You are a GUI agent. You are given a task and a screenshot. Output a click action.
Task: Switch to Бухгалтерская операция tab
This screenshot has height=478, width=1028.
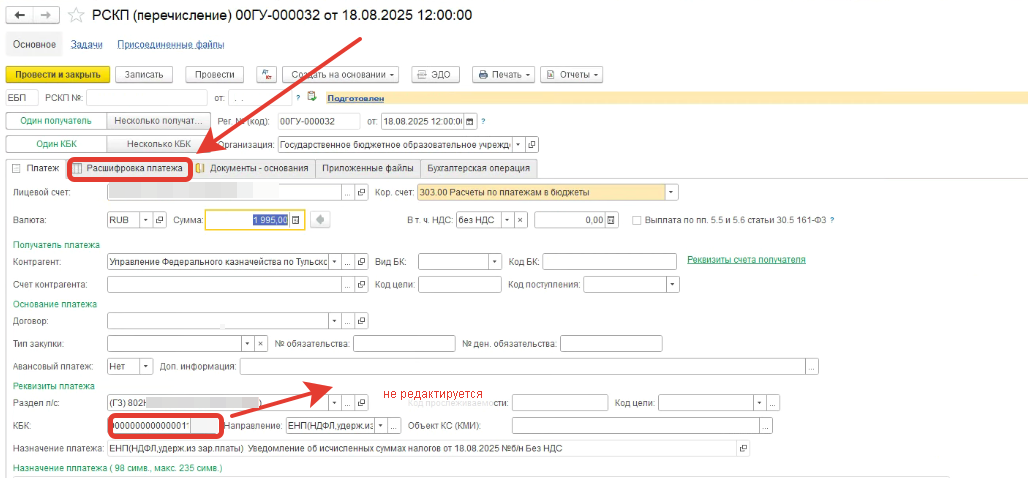[x=479, y=168]
